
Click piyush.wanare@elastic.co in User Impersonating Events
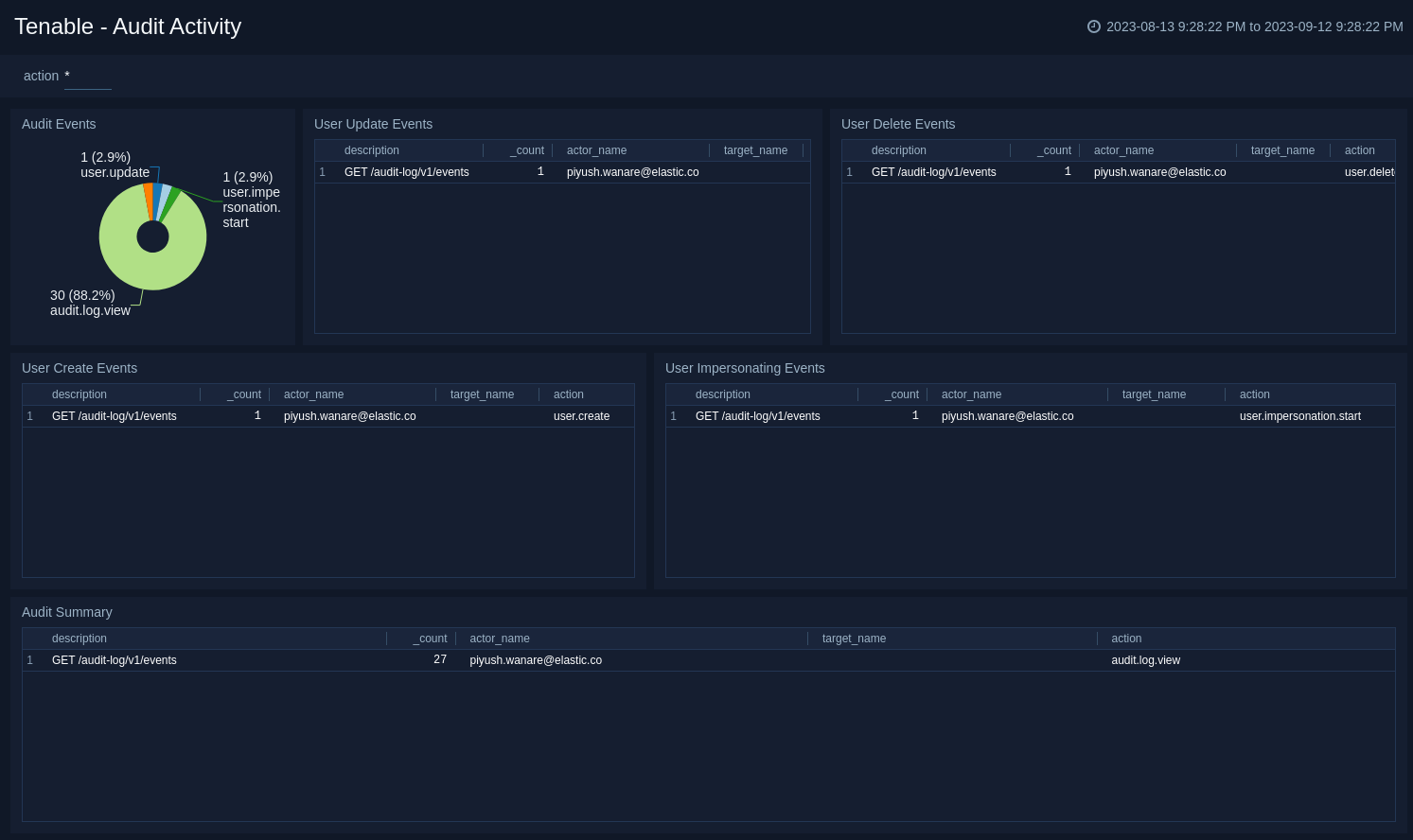click(1008, 416)
